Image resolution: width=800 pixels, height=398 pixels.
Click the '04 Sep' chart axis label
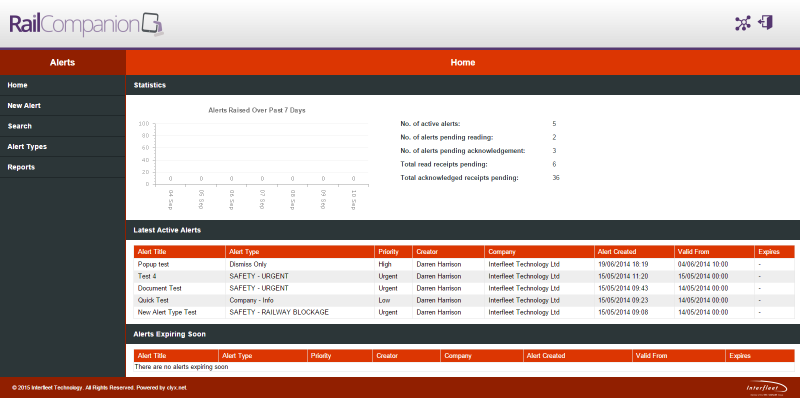click(170, 200)
